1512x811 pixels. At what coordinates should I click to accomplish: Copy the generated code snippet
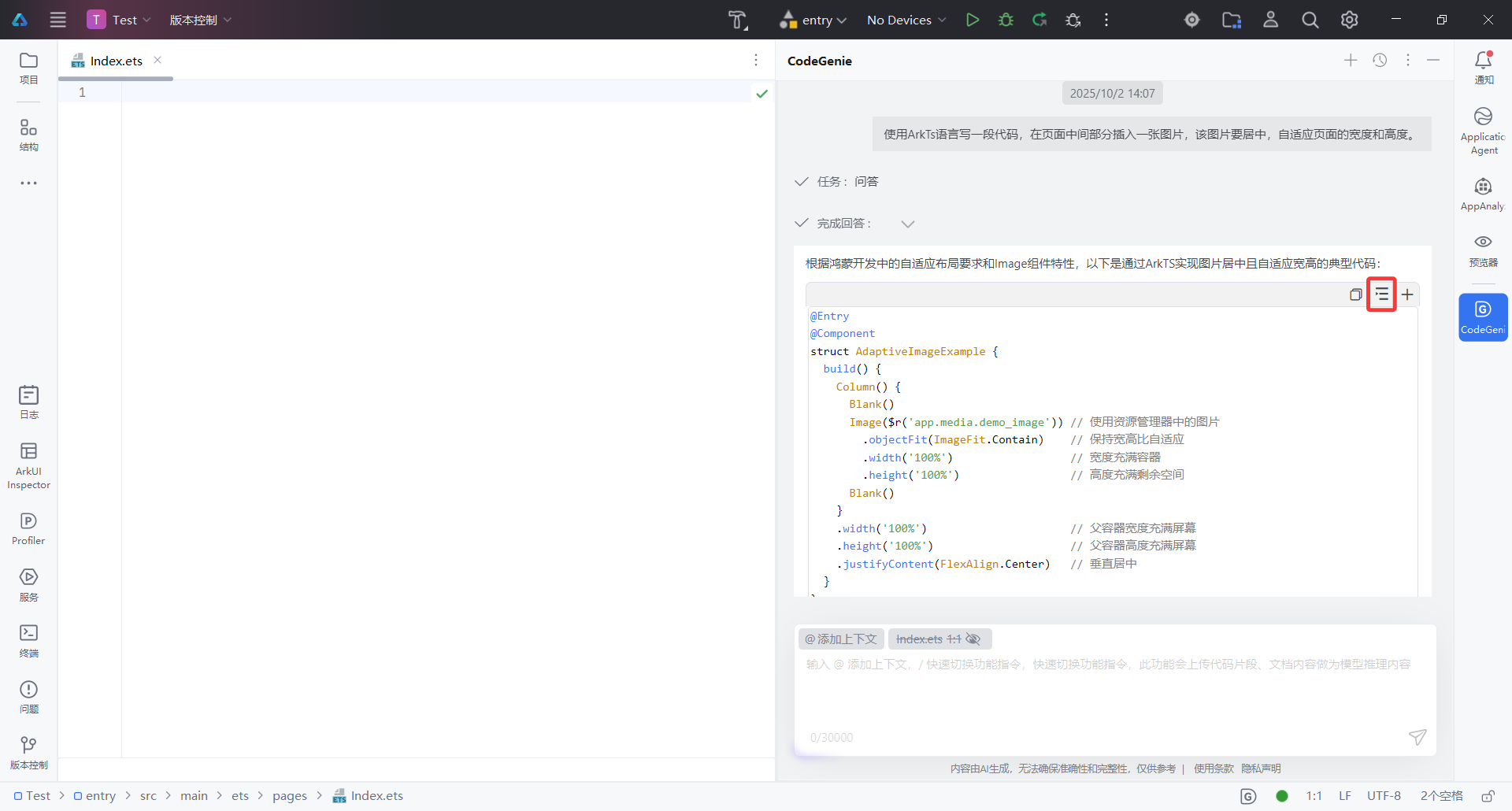[x=1355, y=294]
